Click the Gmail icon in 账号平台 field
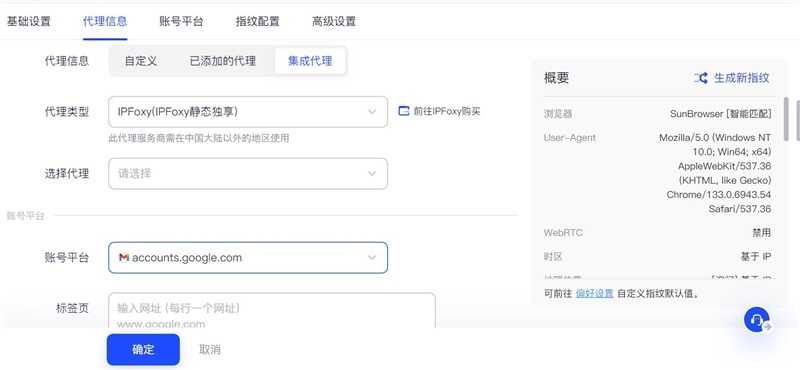This screenshot has height=370, width=800. tap(123, 258)
